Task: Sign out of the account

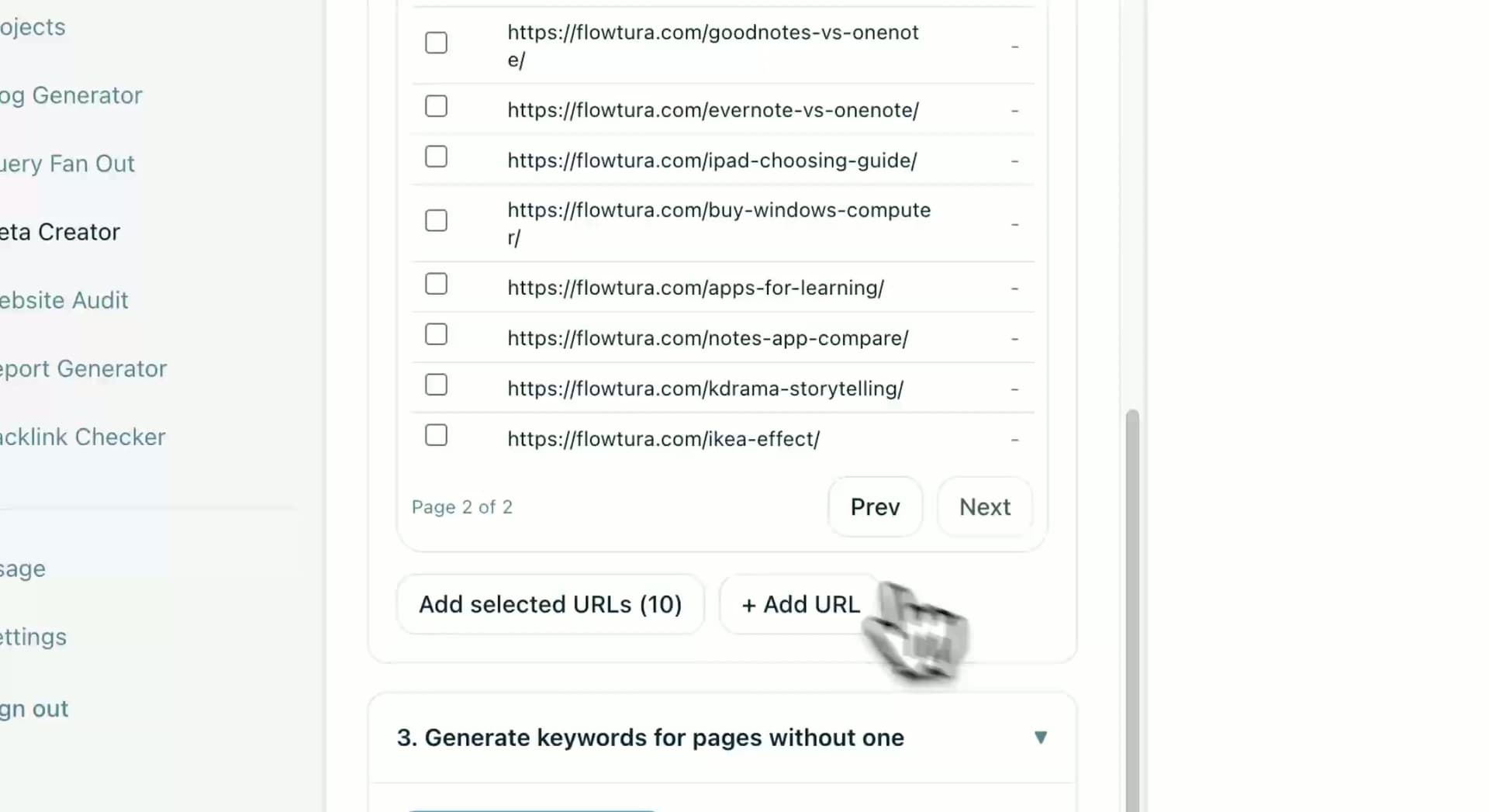Action: [x=33, y=708]
